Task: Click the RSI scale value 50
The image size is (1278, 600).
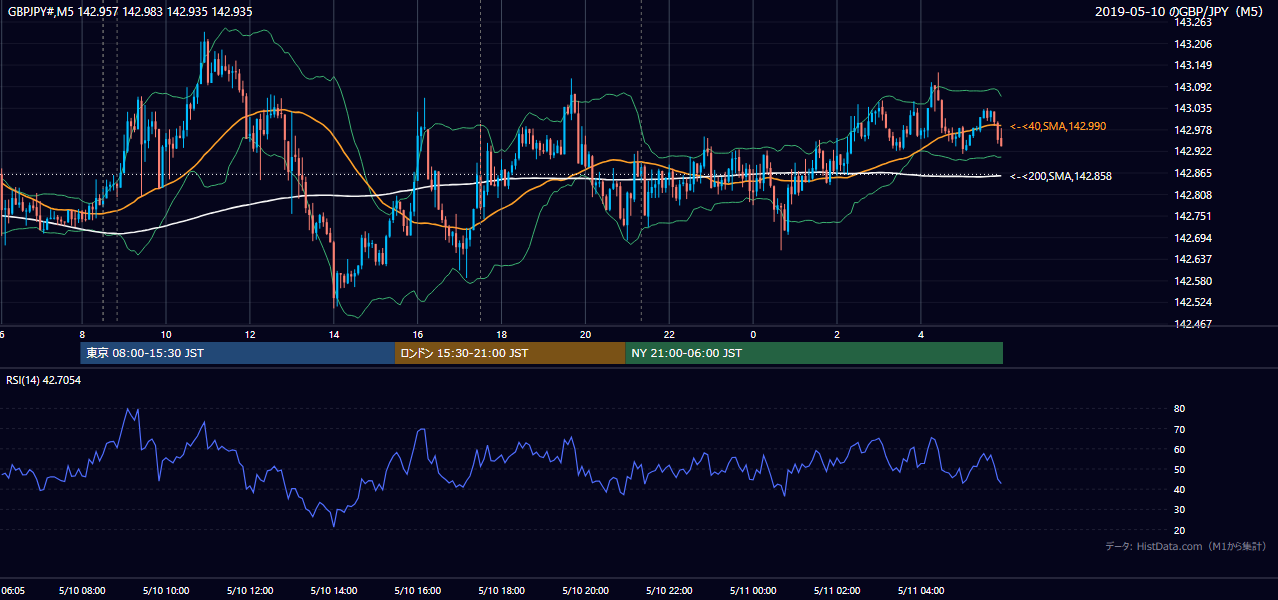Action: pyautogui.click(x=1180, y=469)
